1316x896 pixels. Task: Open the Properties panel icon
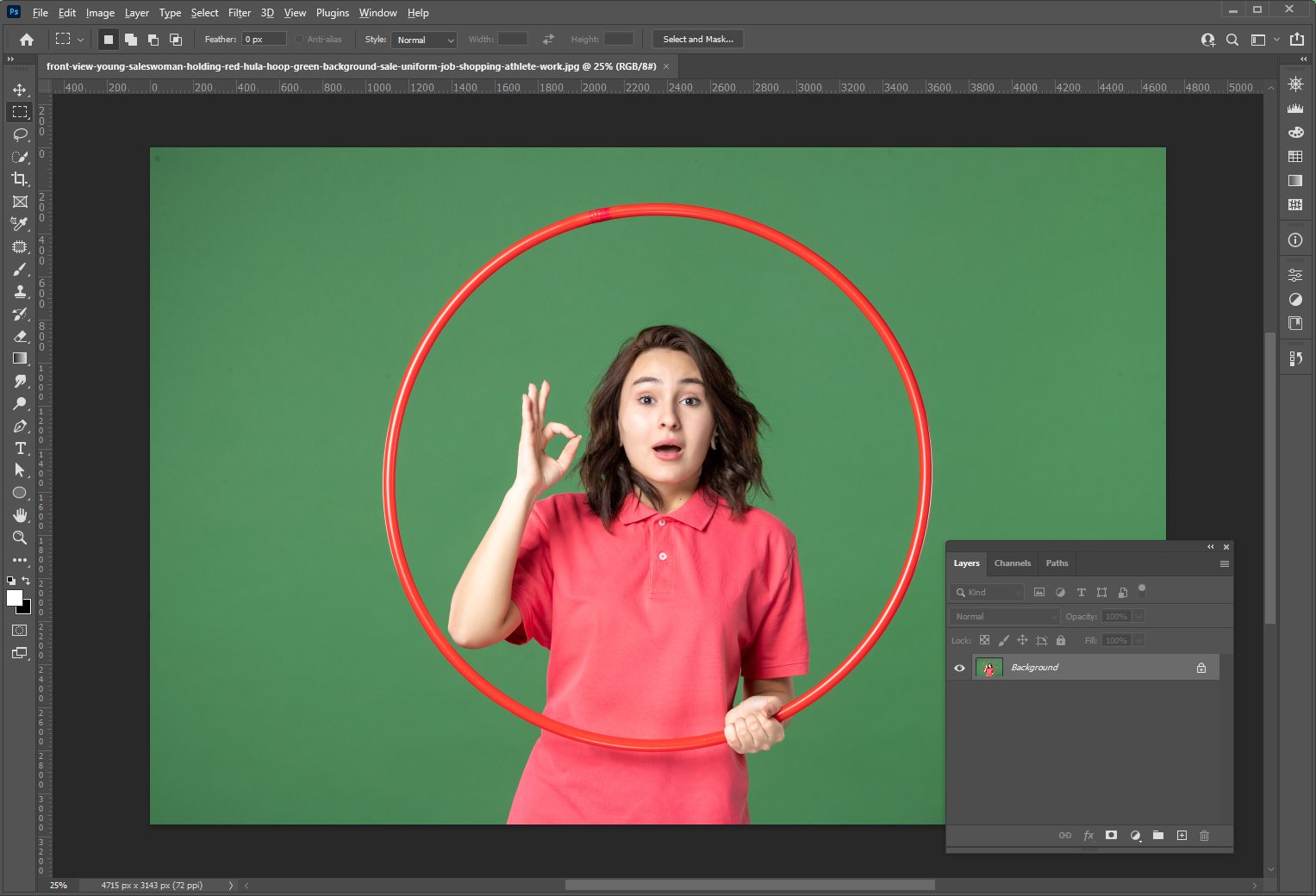(x=1295, y=276)
